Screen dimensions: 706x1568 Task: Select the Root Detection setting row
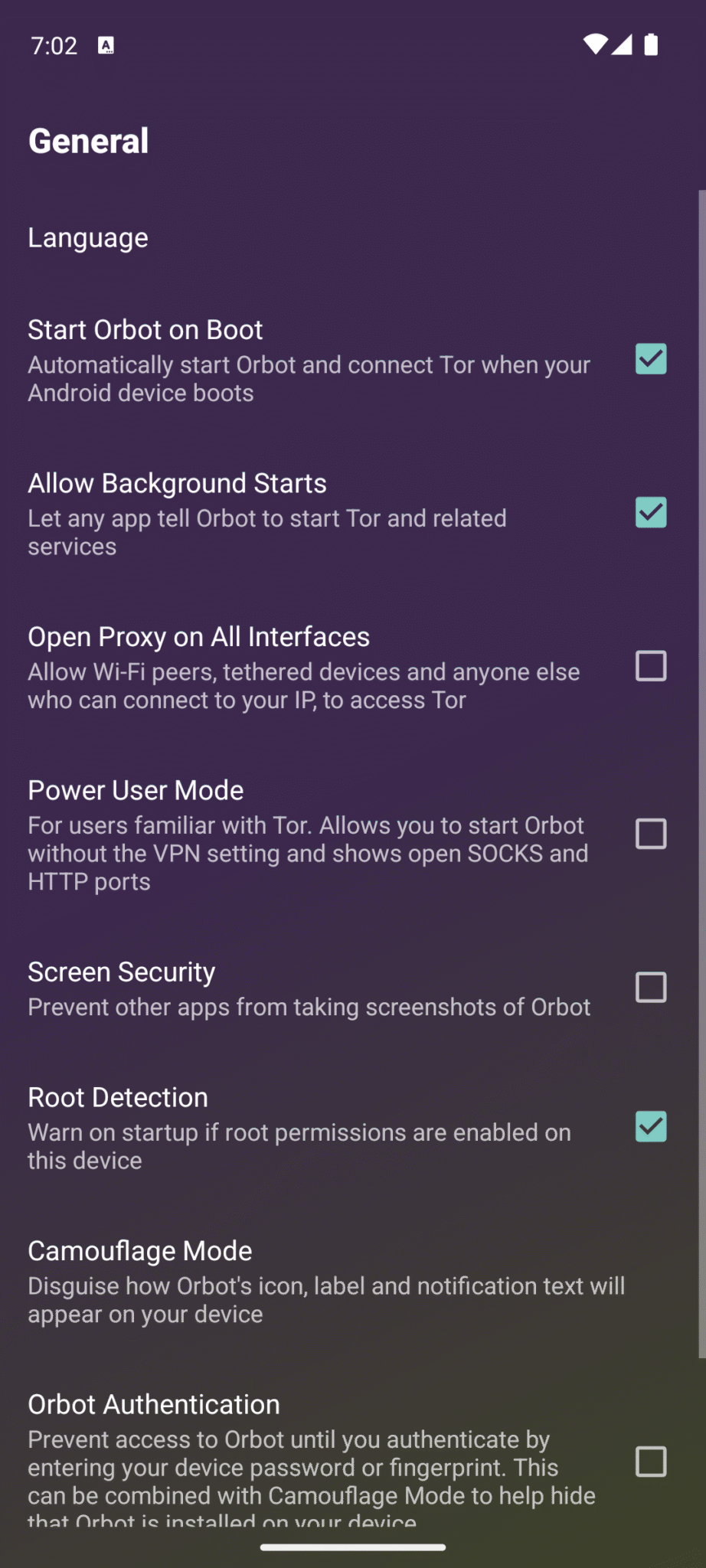pyautogui.click(x=118, y=1096)
